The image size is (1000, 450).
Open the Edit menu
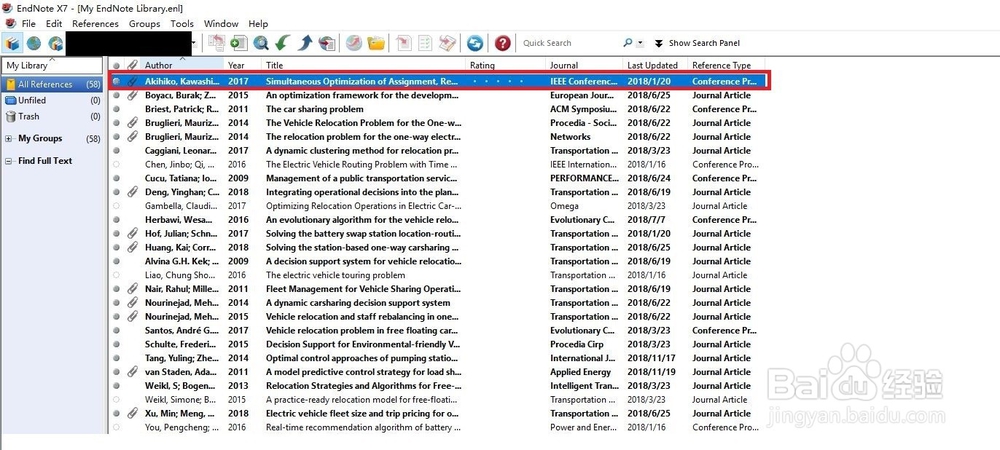coord(54,24)
